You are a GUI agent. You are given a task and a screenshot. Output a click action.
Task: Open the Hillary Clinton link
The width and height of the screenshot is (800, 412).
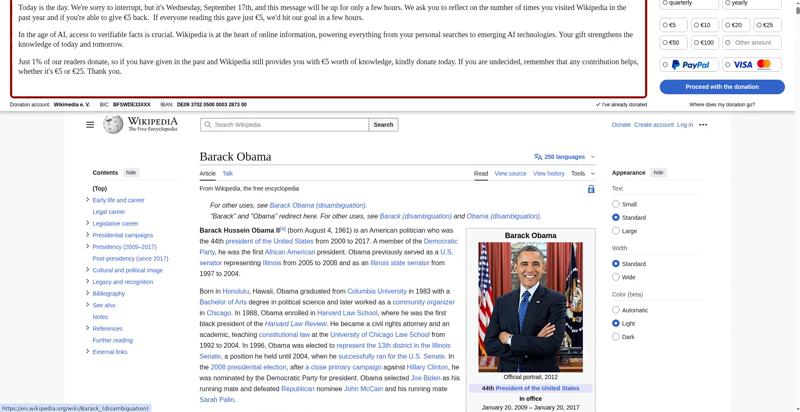(x=428, y=367)
